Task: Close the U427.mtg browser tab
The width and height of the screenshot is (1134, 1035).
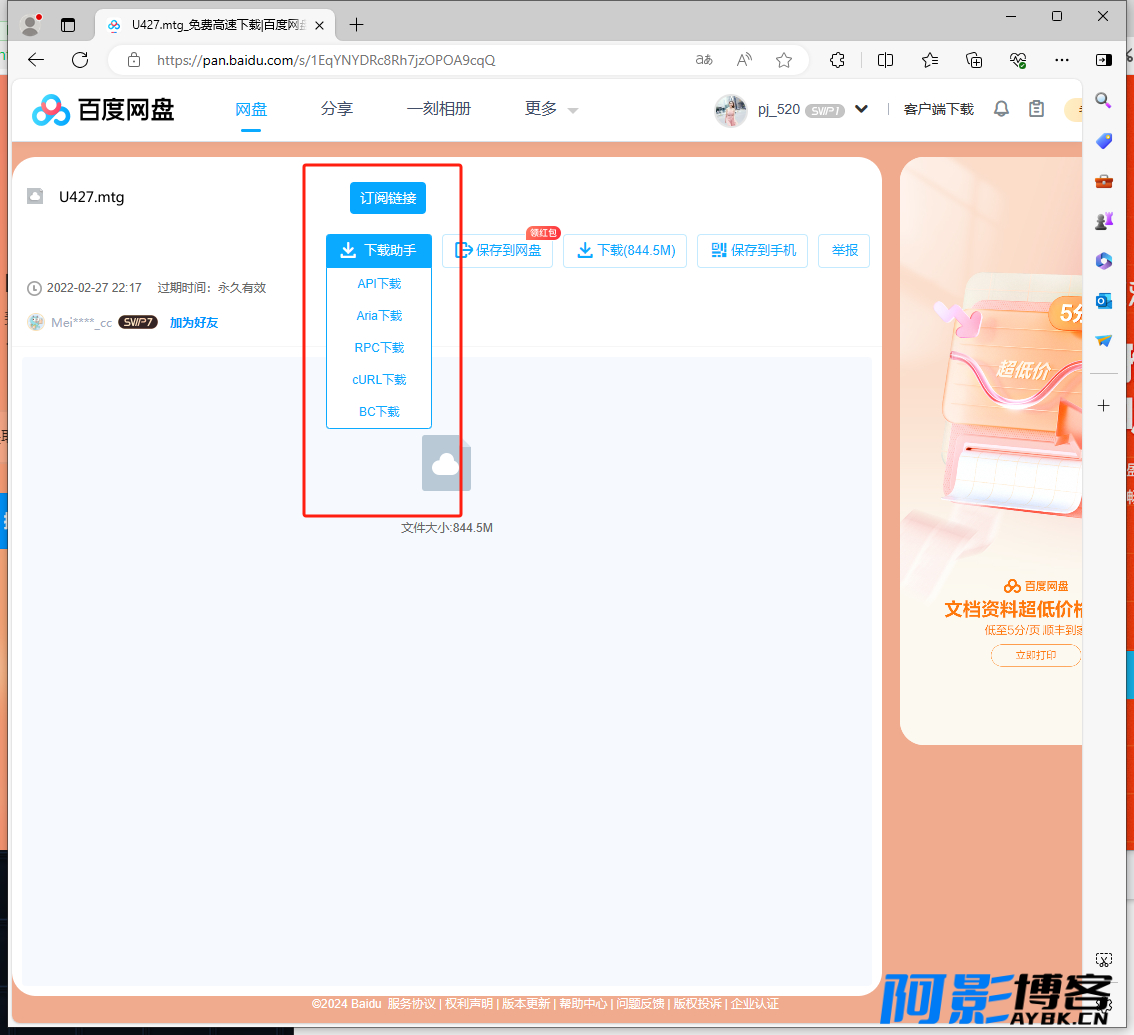Action: 320,25
